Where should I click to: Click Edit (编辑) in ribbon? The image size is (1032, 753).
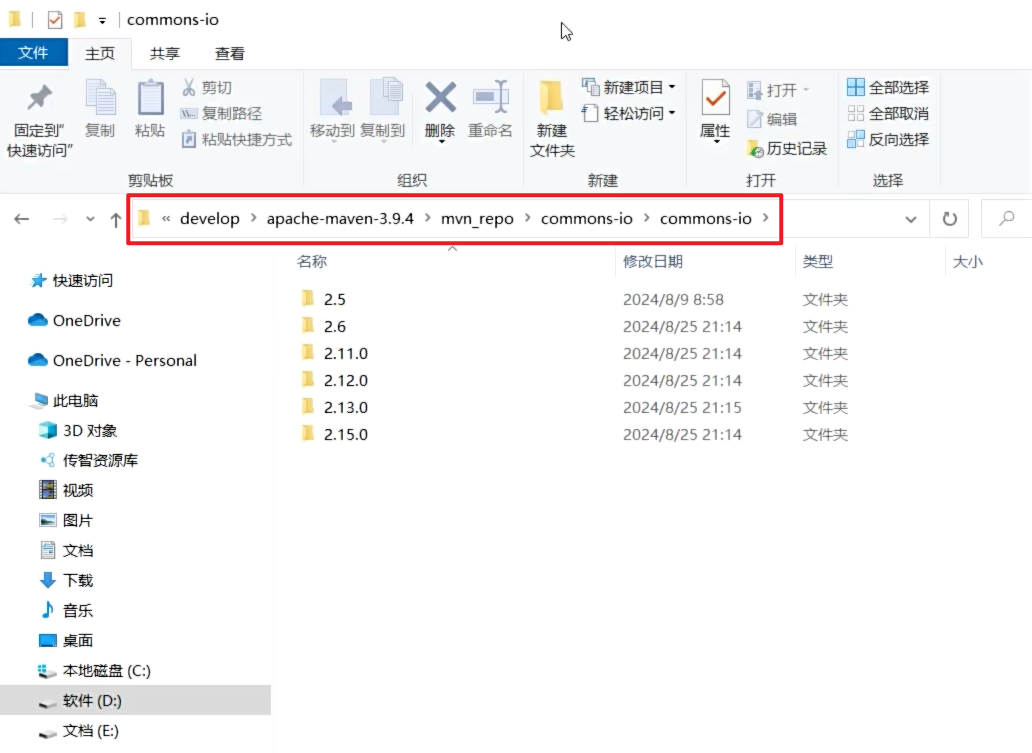coord(772,119)
